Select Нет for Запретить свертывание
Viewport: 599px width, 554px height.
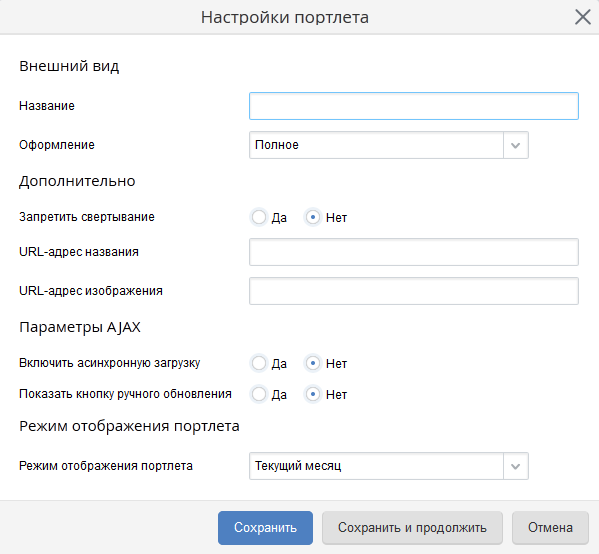(313, 217)
